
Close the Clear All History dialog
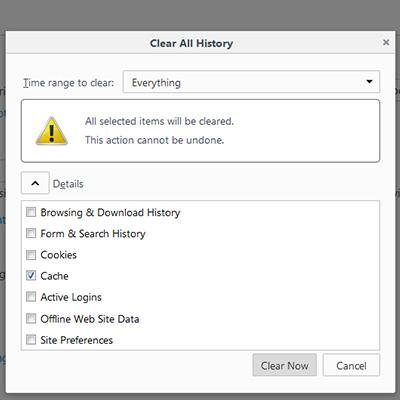click(x=386, y=43)
